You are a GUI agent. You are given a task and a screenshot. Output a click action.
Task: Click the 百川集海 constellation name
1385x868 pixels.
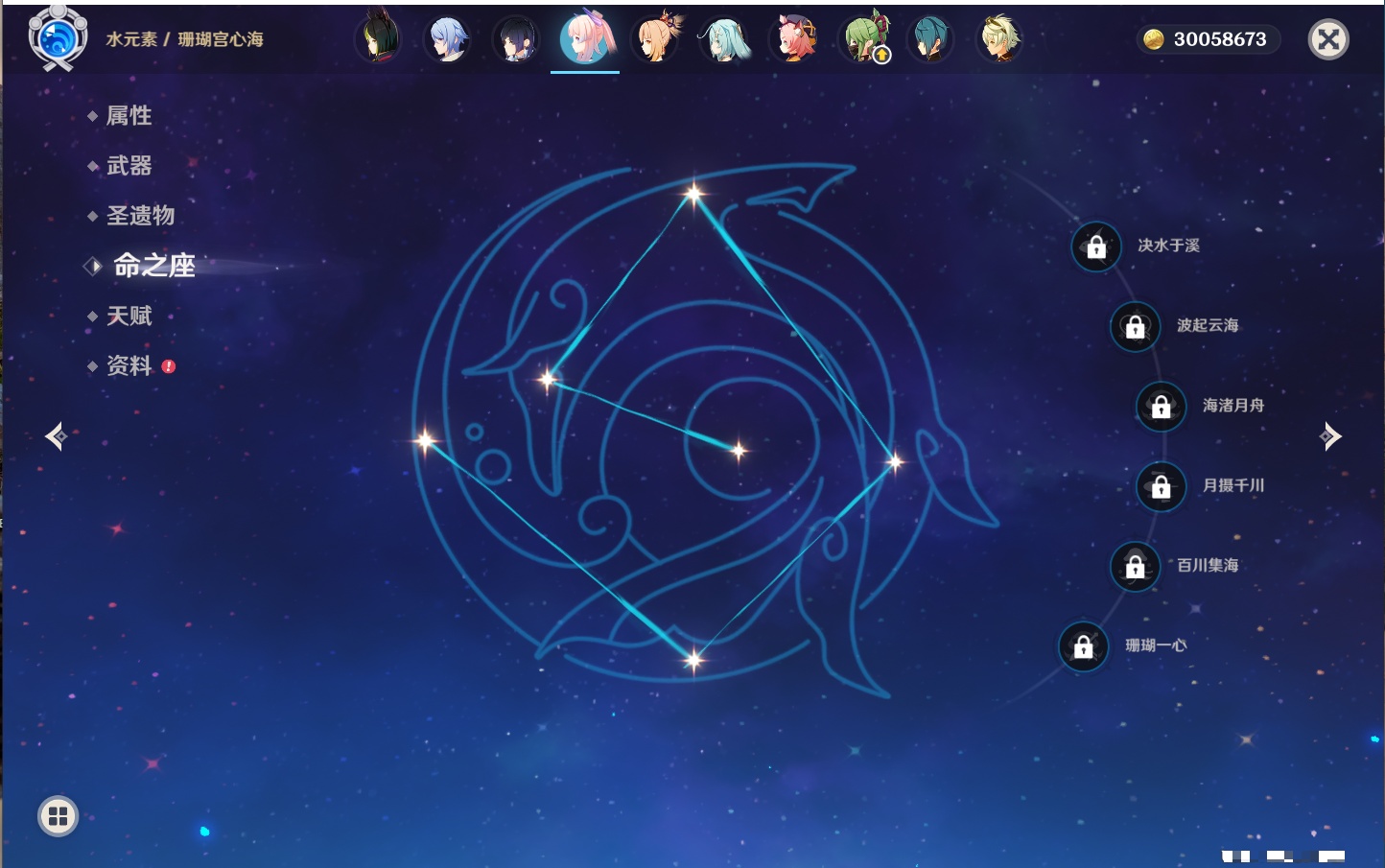click(1208, 565)
